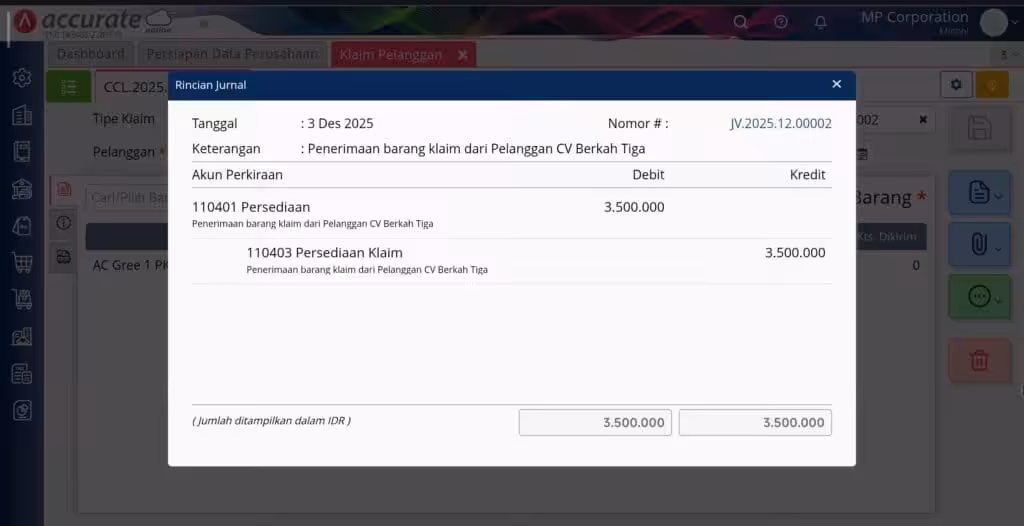1024x526 pixels.
Task: Open journal voucher JV.2025.12.00002 link
Action: (781, 123)
